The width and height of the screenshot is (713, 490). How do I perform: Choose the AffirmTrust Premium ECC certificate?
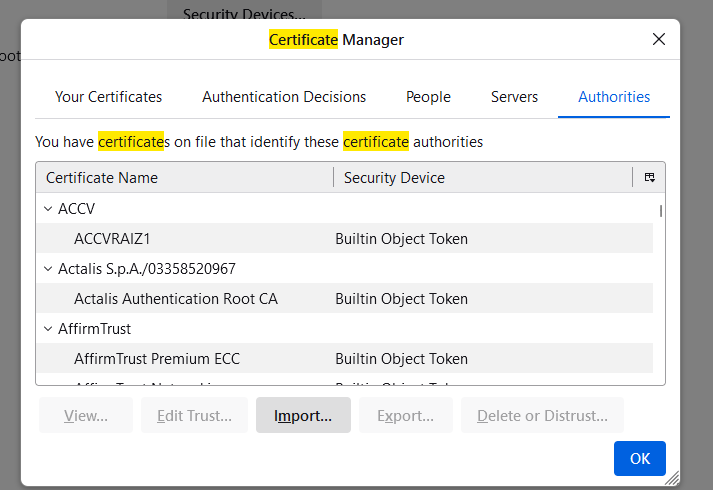(x=157, y=359)
